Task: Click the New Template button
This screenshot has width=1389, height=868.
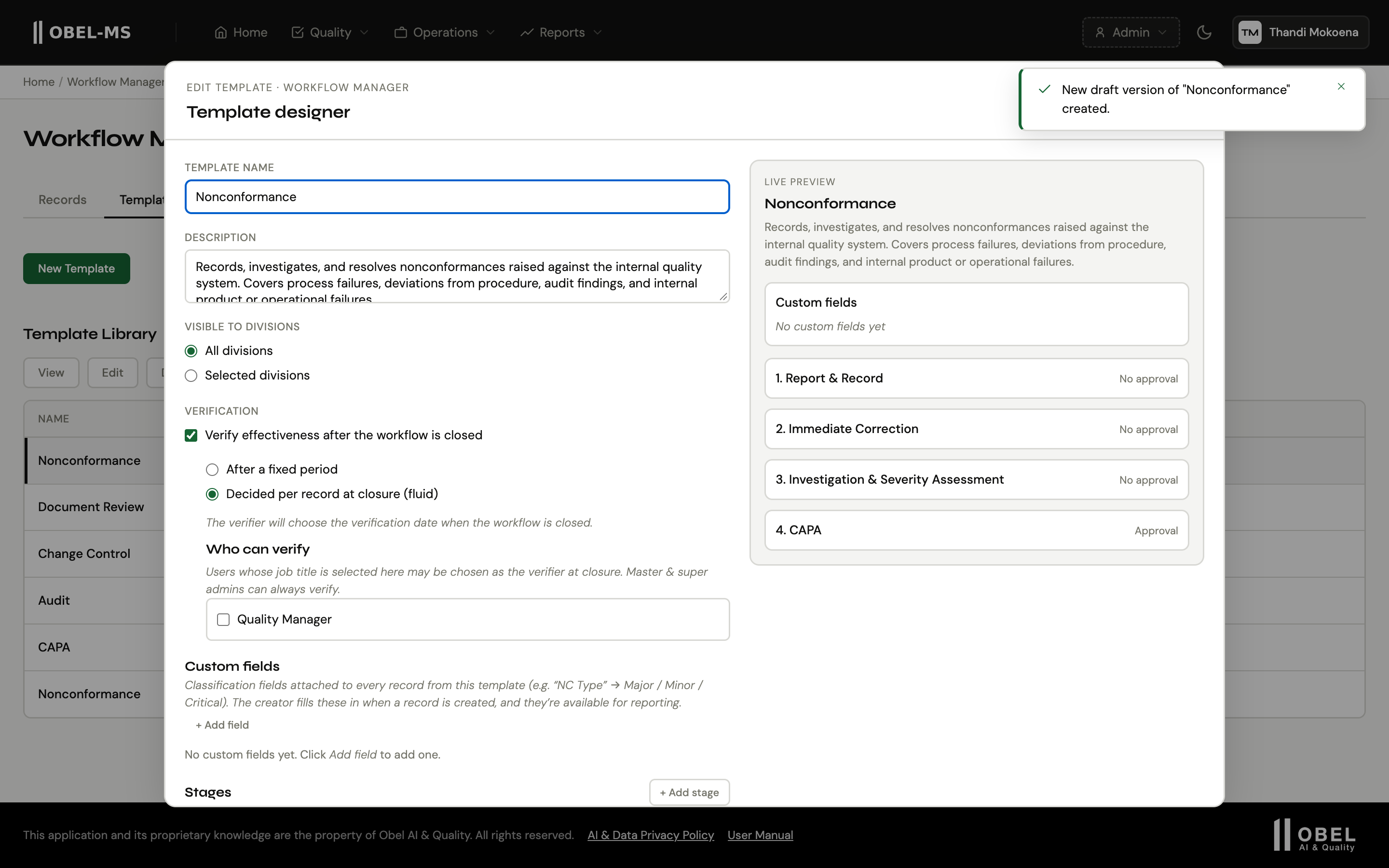Action: click(76, 269)
